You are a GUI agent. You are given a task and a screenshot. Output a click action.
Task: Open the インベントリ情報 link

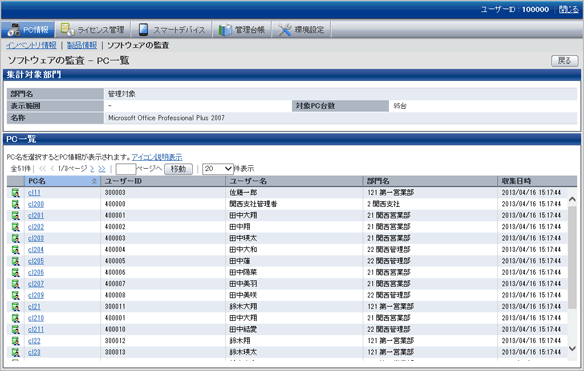coord(31,45)
